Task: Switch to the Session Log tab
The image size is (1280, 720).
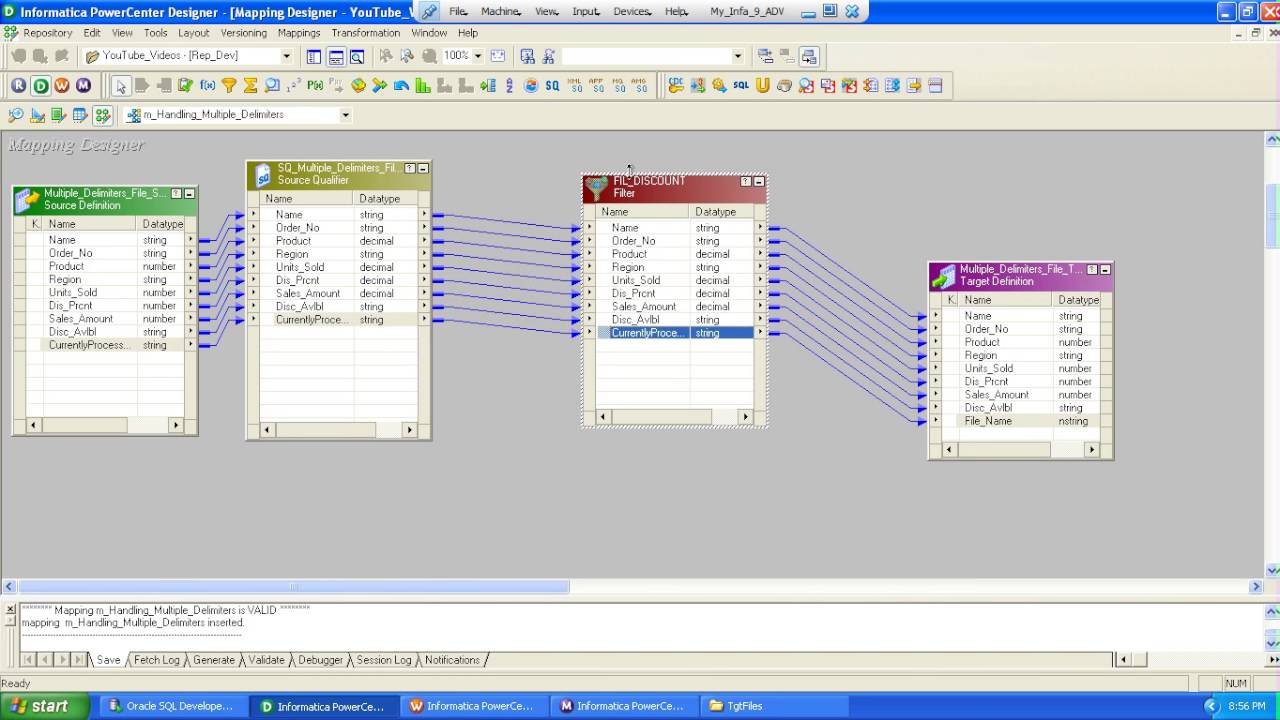Action: pyautogui.click(x=384, y=660)
